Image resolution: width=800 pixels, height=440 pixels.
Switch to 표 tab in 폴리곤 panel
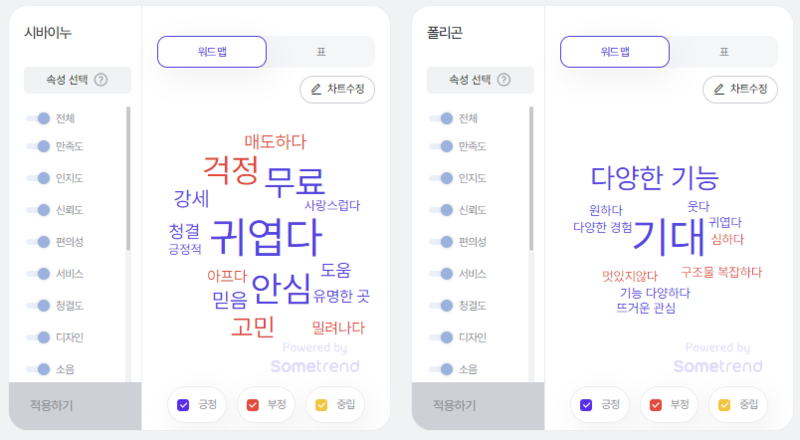pos(723,51)
